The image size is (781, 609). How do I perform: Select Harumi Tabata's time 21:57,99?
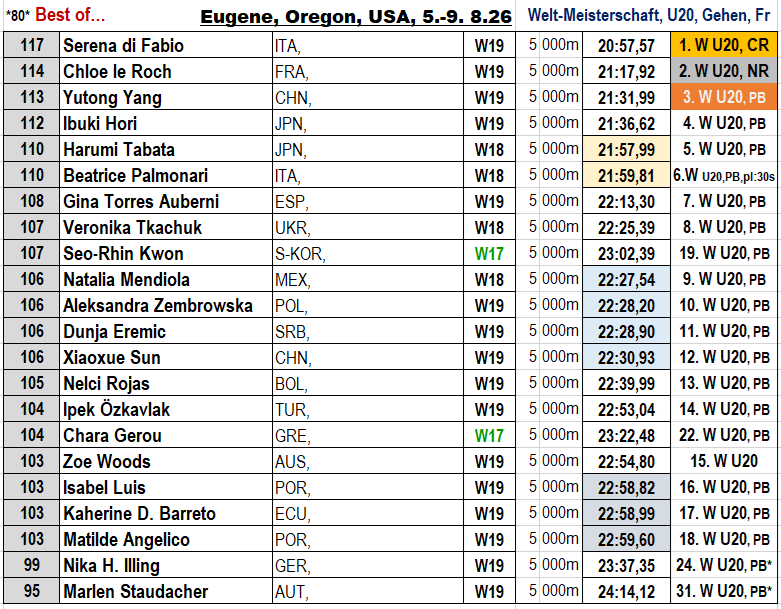click(626, 149)
